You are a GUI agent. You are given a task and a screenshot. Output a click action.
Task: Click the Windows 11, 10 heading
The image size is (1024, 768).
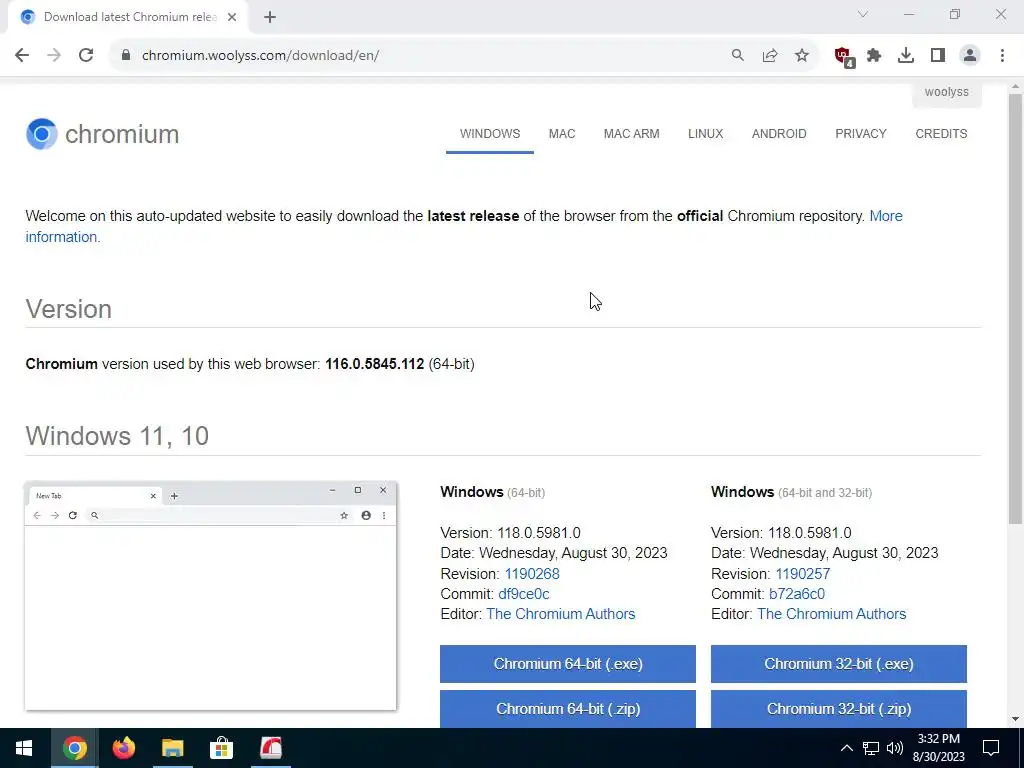pos(117,436)
